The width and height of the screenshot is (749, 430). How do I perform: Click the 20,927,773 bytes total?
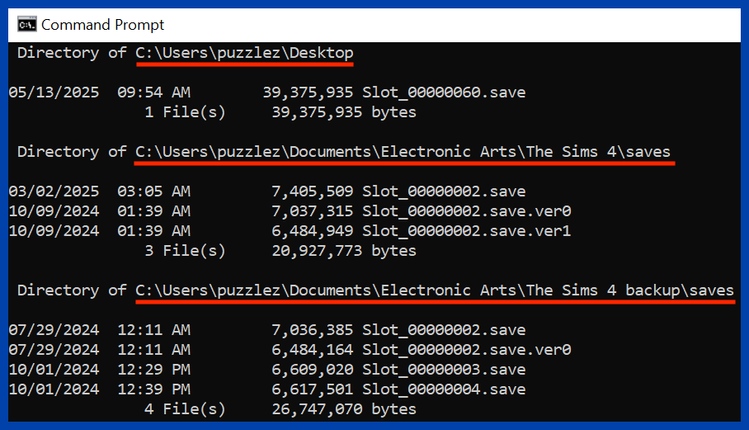coord(344,250)
